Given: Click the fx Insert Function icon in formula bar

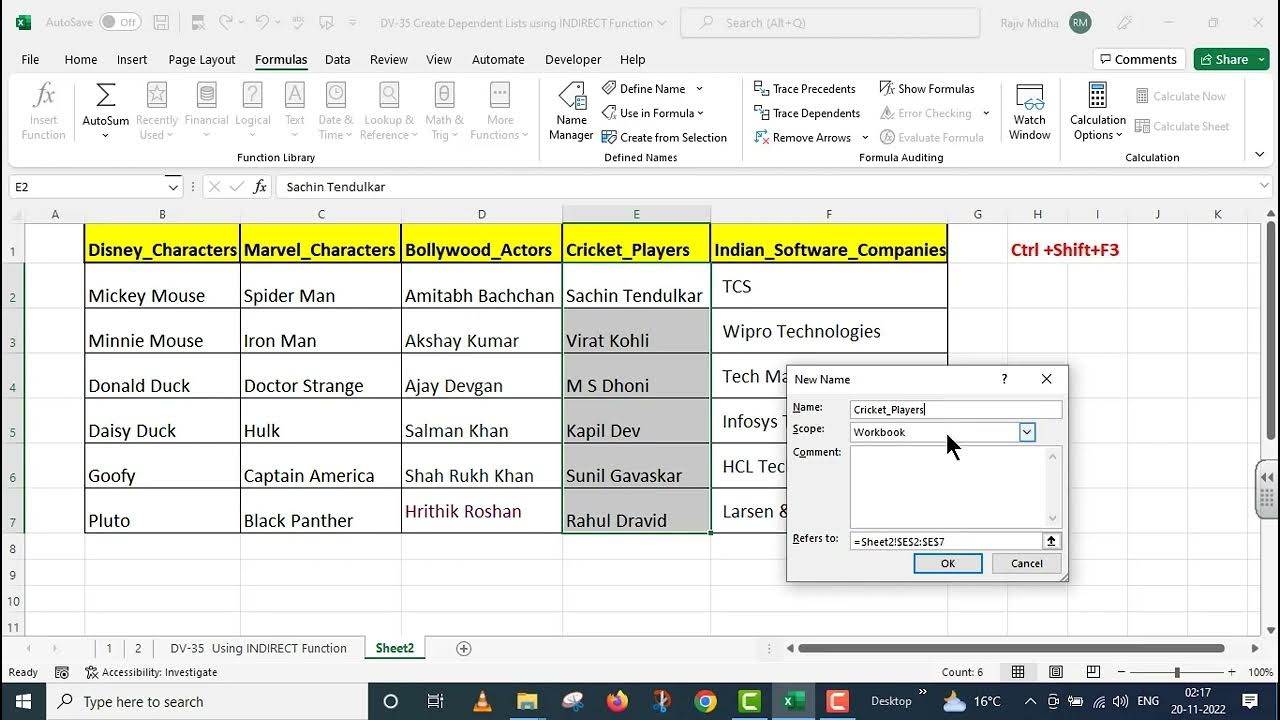Looking at the screenshot, I should click(260, 186).
